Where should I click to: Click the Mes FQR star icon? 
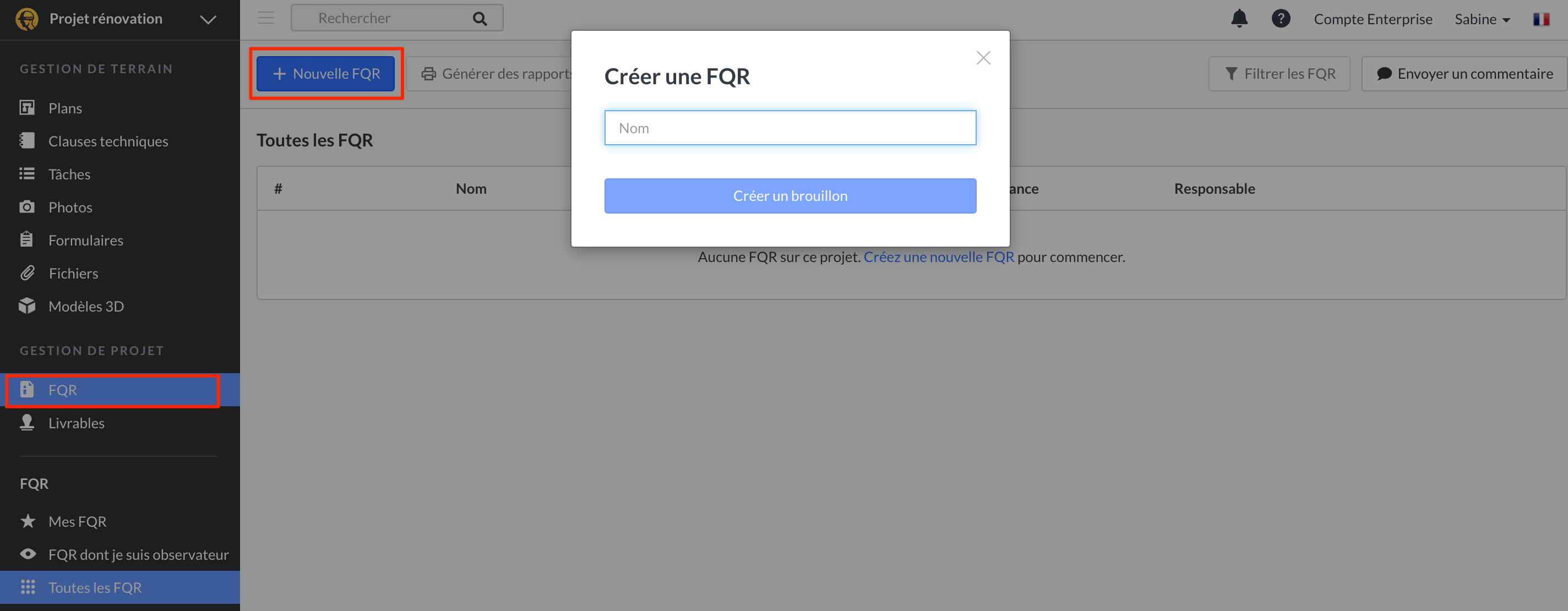tap(28, 521)
